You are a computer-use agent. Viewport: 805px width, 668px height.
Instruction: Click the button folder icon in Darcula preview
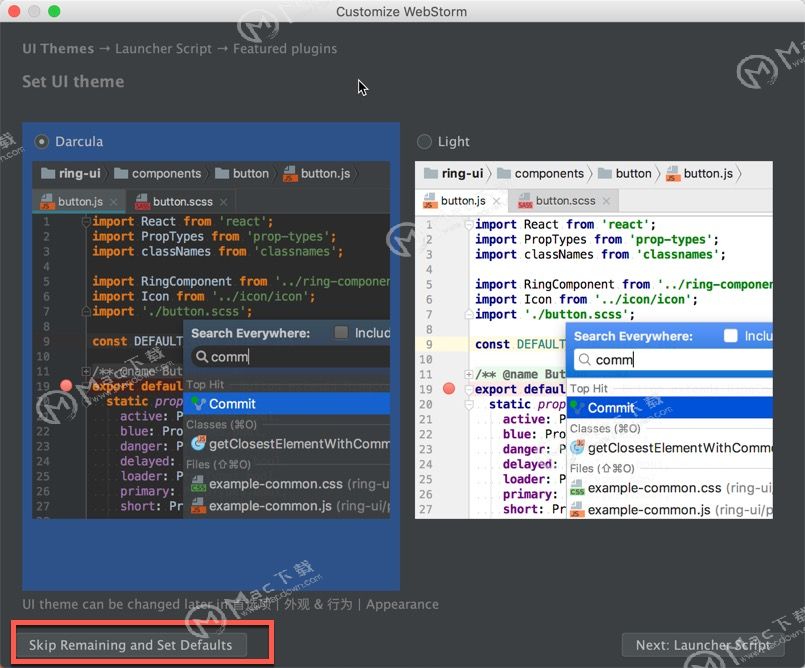222,174
